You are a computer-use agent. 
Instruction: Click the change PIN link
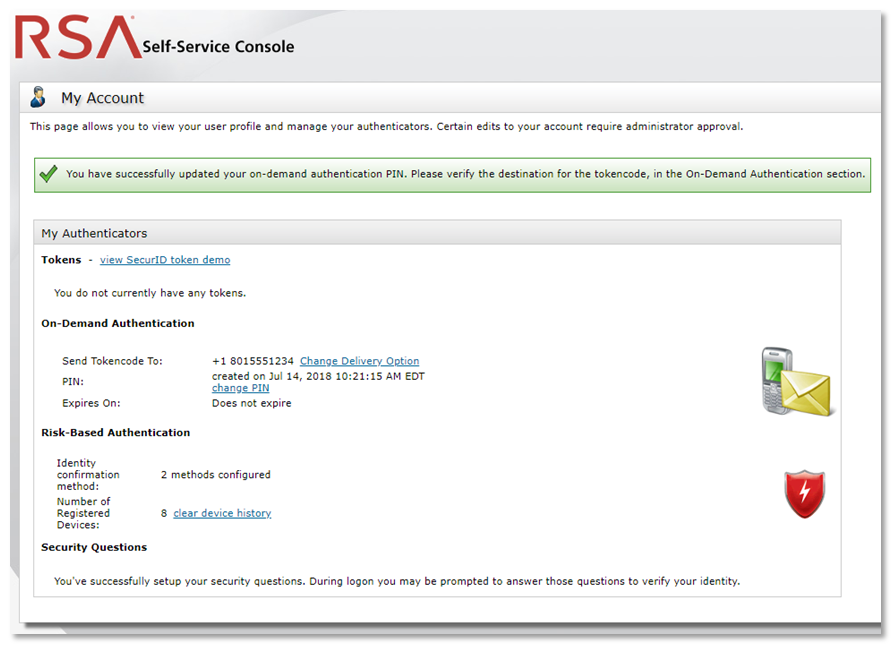[x=240, y=388]
